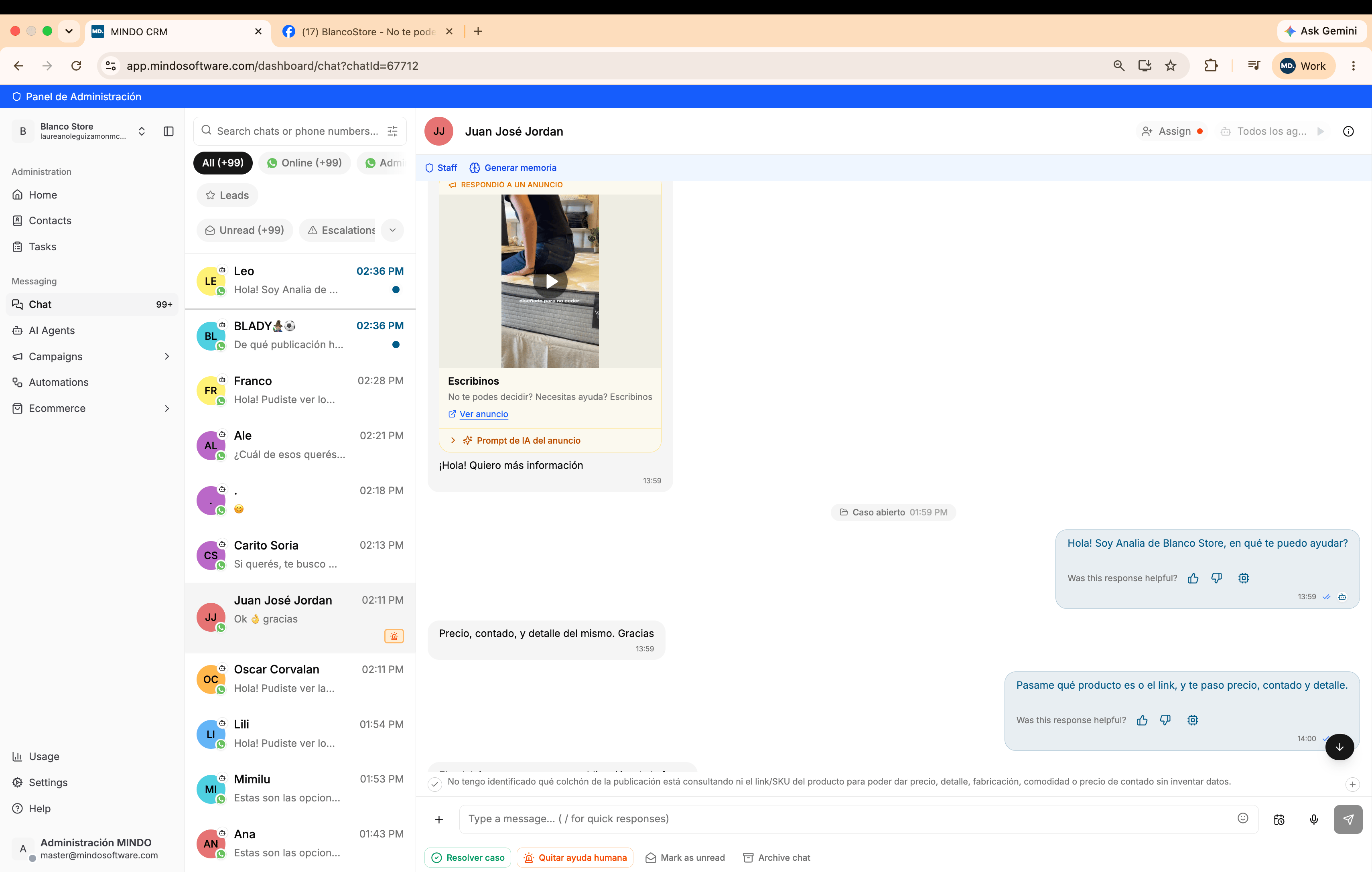This screenshot has width=1372, height=872.
Task: Play the ad video preview
Action: click(550, 281)
